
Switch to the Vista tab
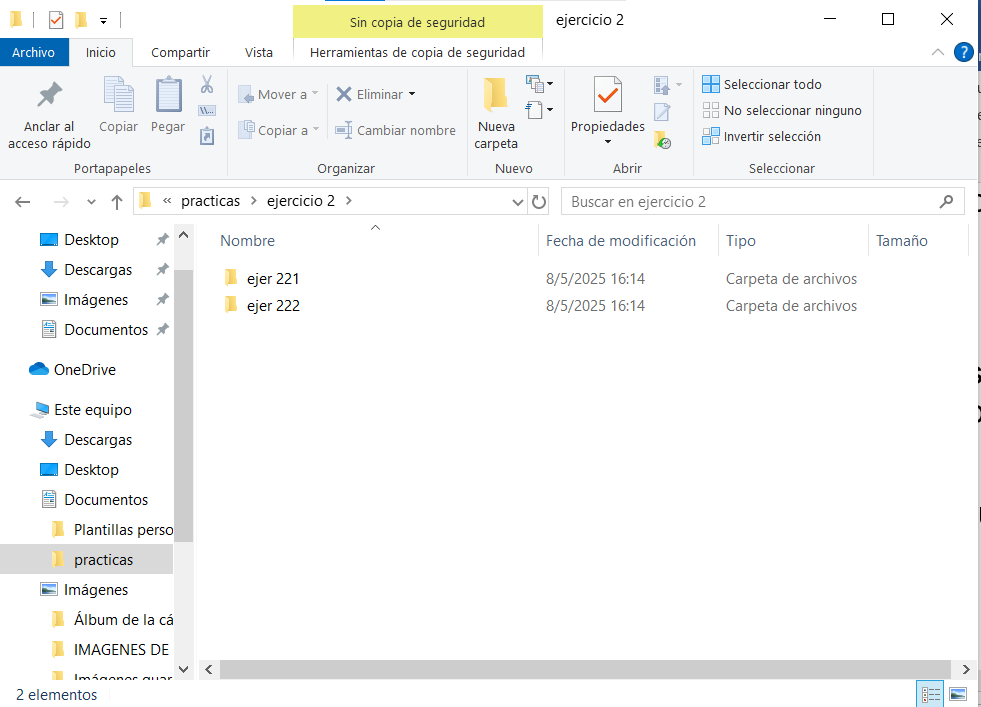[259, 53]
